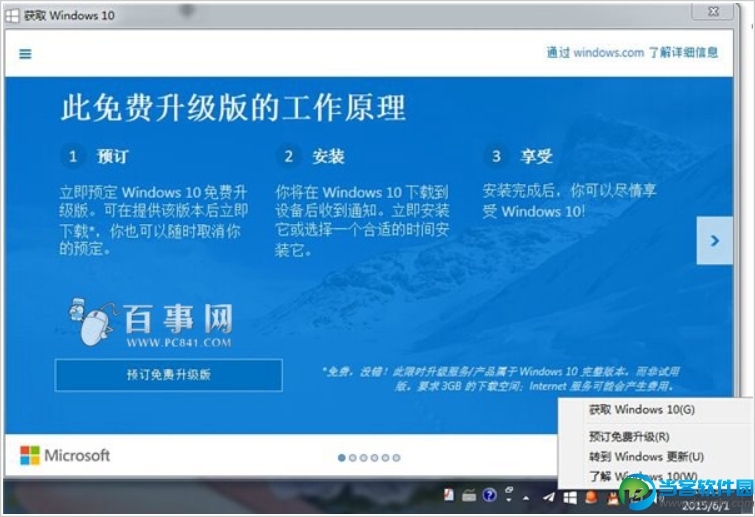Viewport: 755px width, 517px height.
Task: Open the hamburger menu icon
Action: click(x=25, y=54)
